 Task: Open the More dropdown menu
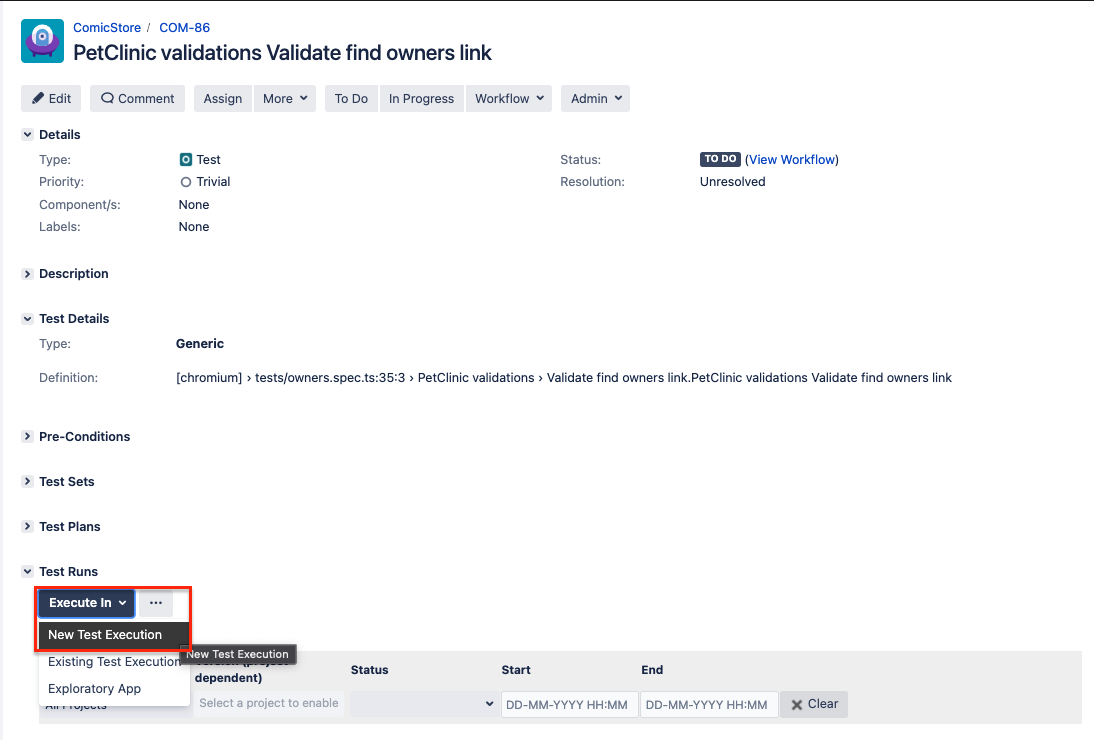(285, 98)
